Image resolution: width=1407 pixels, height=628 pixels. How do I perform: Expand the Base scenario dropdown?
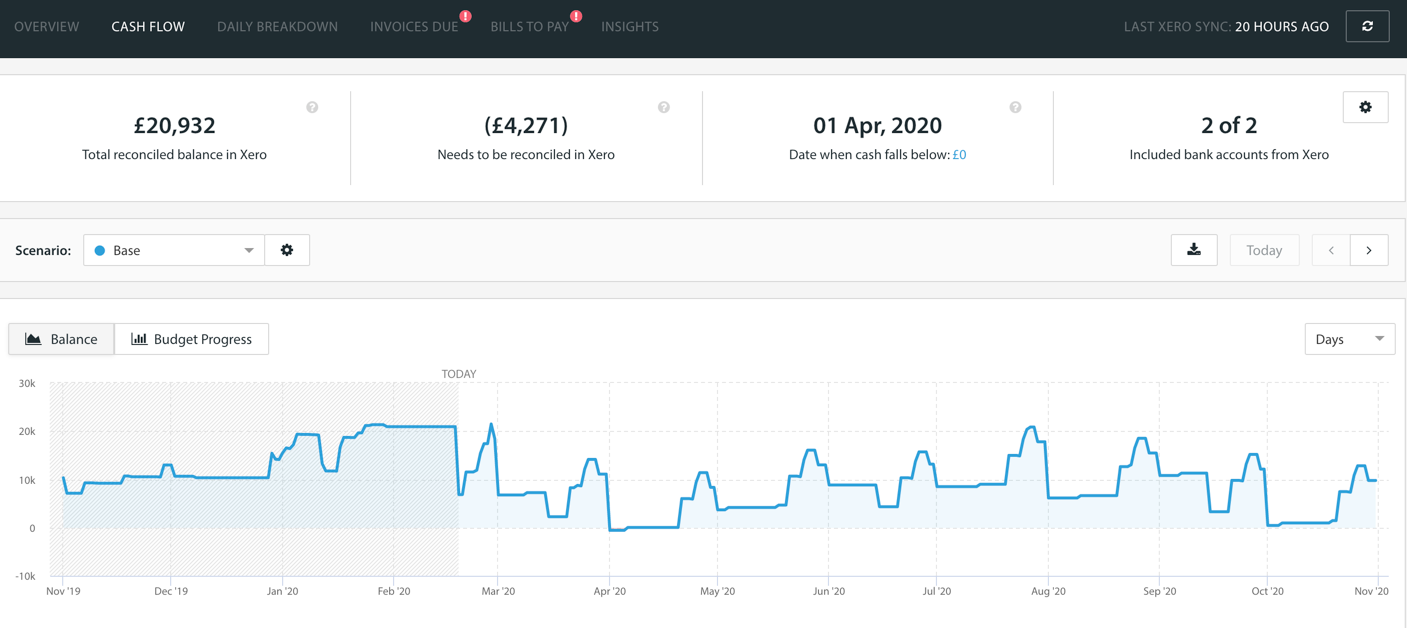174,250
